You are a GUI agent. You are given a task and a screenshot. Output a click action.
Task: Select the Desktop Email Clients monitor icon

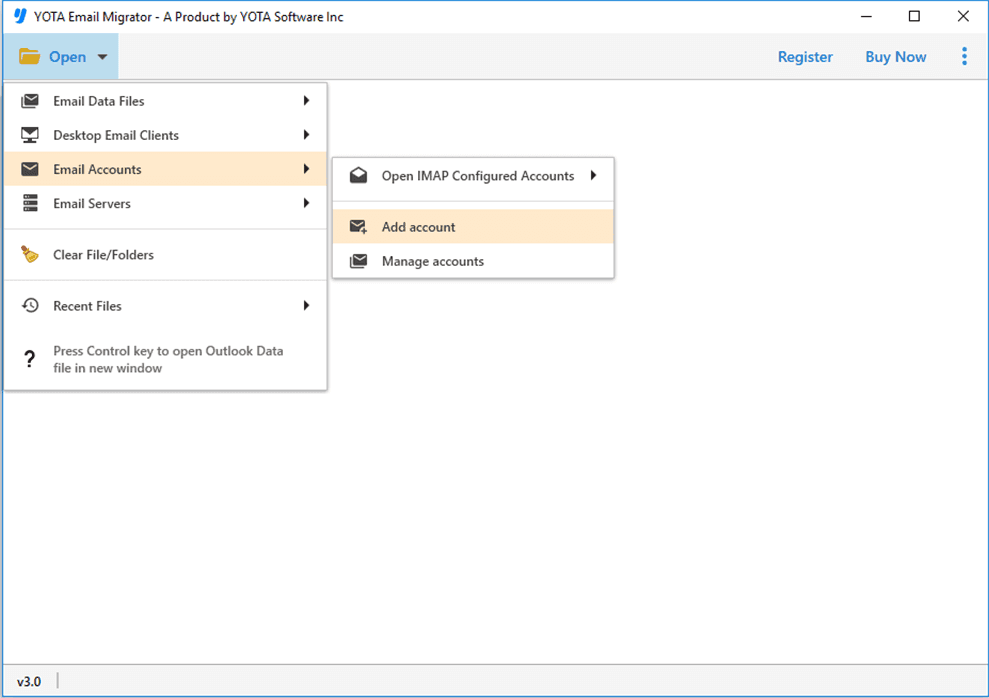30,135
